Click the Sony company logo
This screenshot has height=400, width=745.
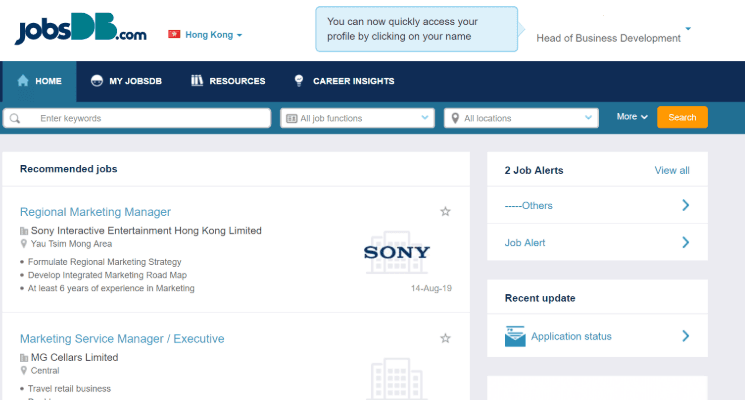pyautogui.click(x=397, y=252)
